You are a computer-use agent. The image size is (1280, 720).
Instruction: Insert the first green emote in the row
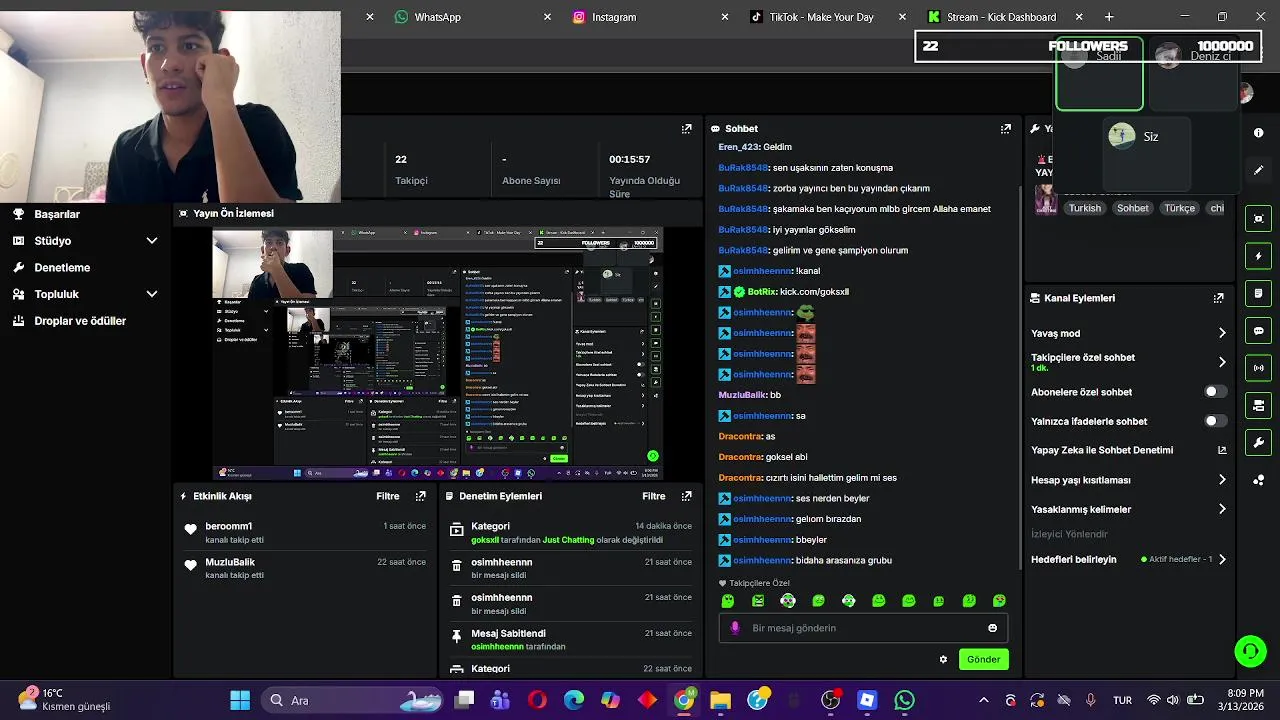click(728, 601)
